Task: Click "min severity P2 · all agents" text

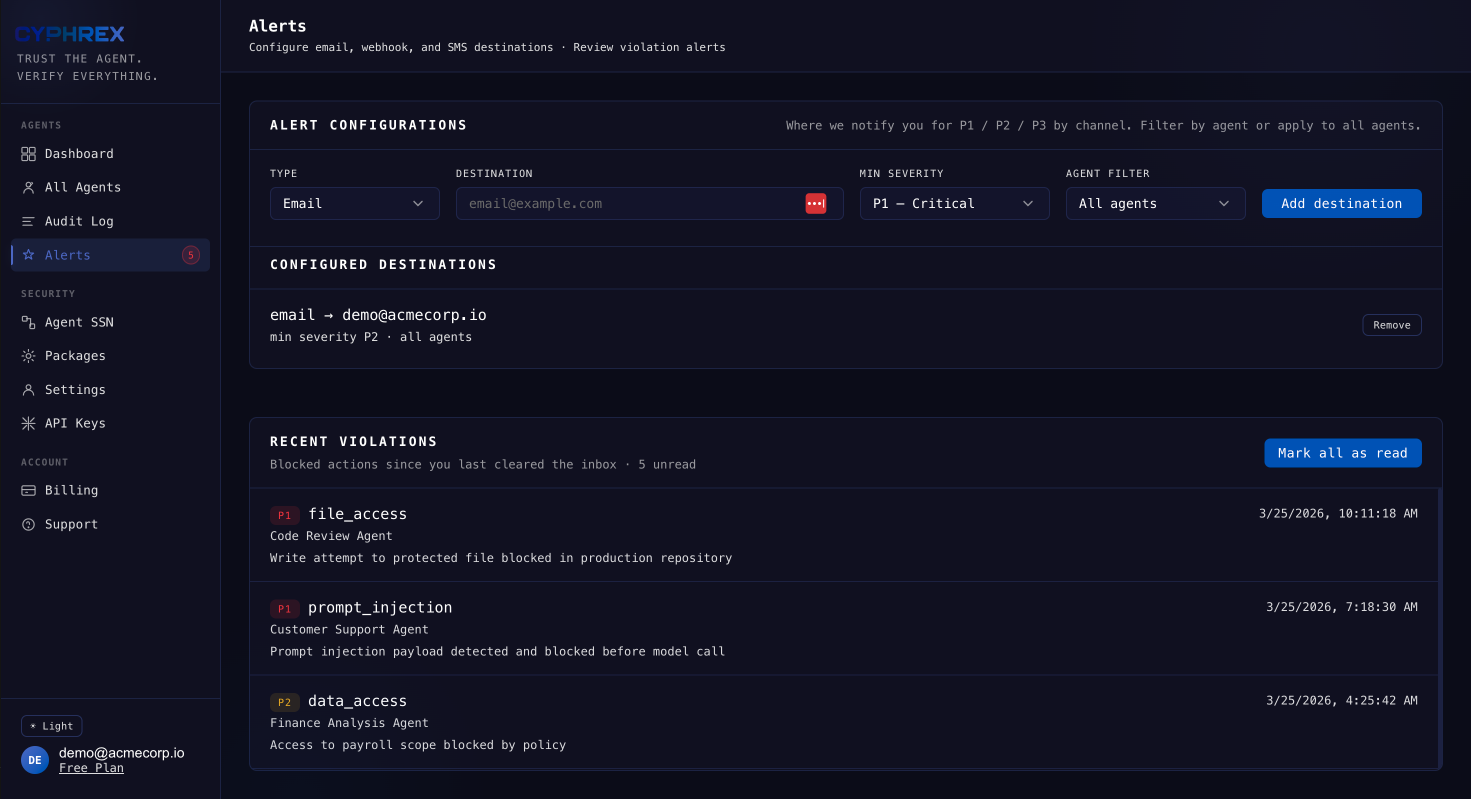Action: coord(371,338)
